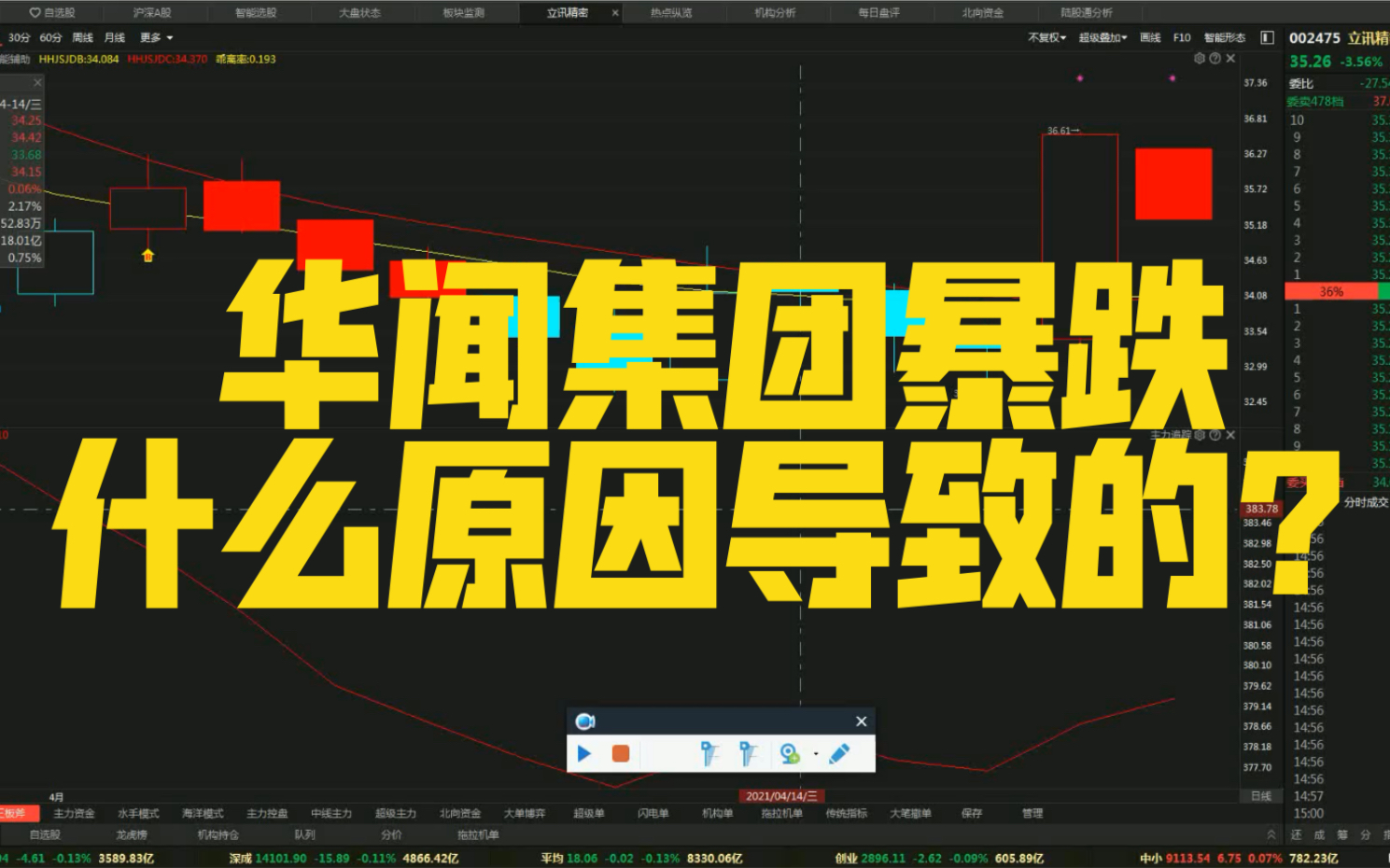Screen dimensions: 1390x868
Task: Switch chart to 月线 monthly period
Action: click(115, 37)
